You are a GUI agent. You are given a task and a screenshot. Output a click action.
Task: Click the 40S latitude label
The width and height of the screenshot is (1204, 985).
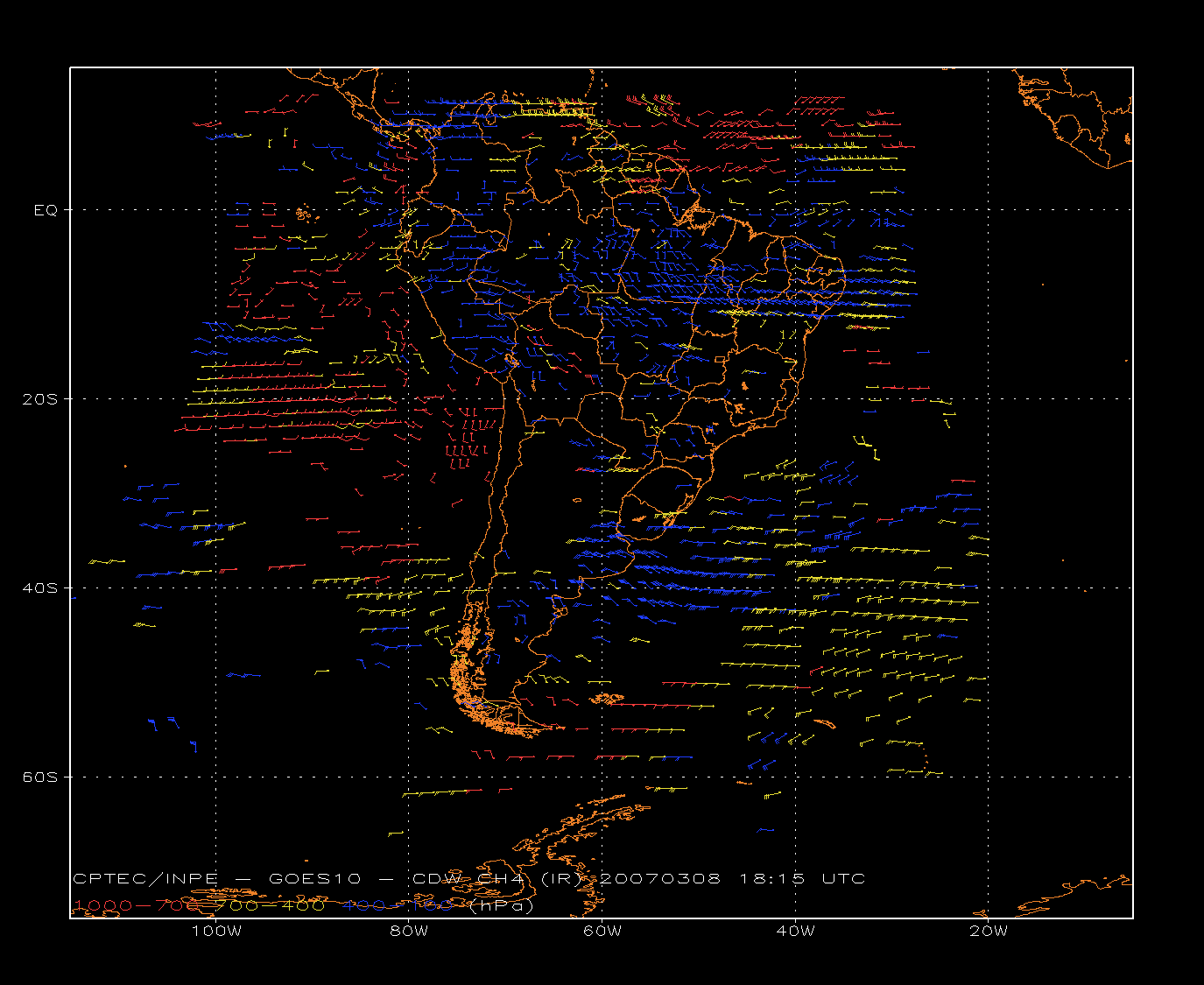click(39, 588)
